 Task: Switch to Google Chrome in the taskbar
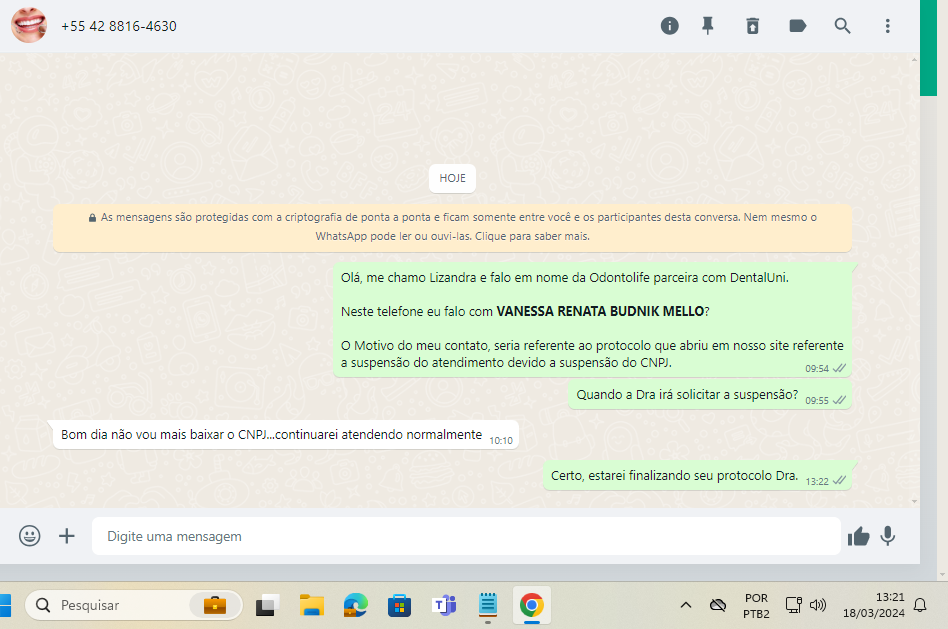coord(531,605)
